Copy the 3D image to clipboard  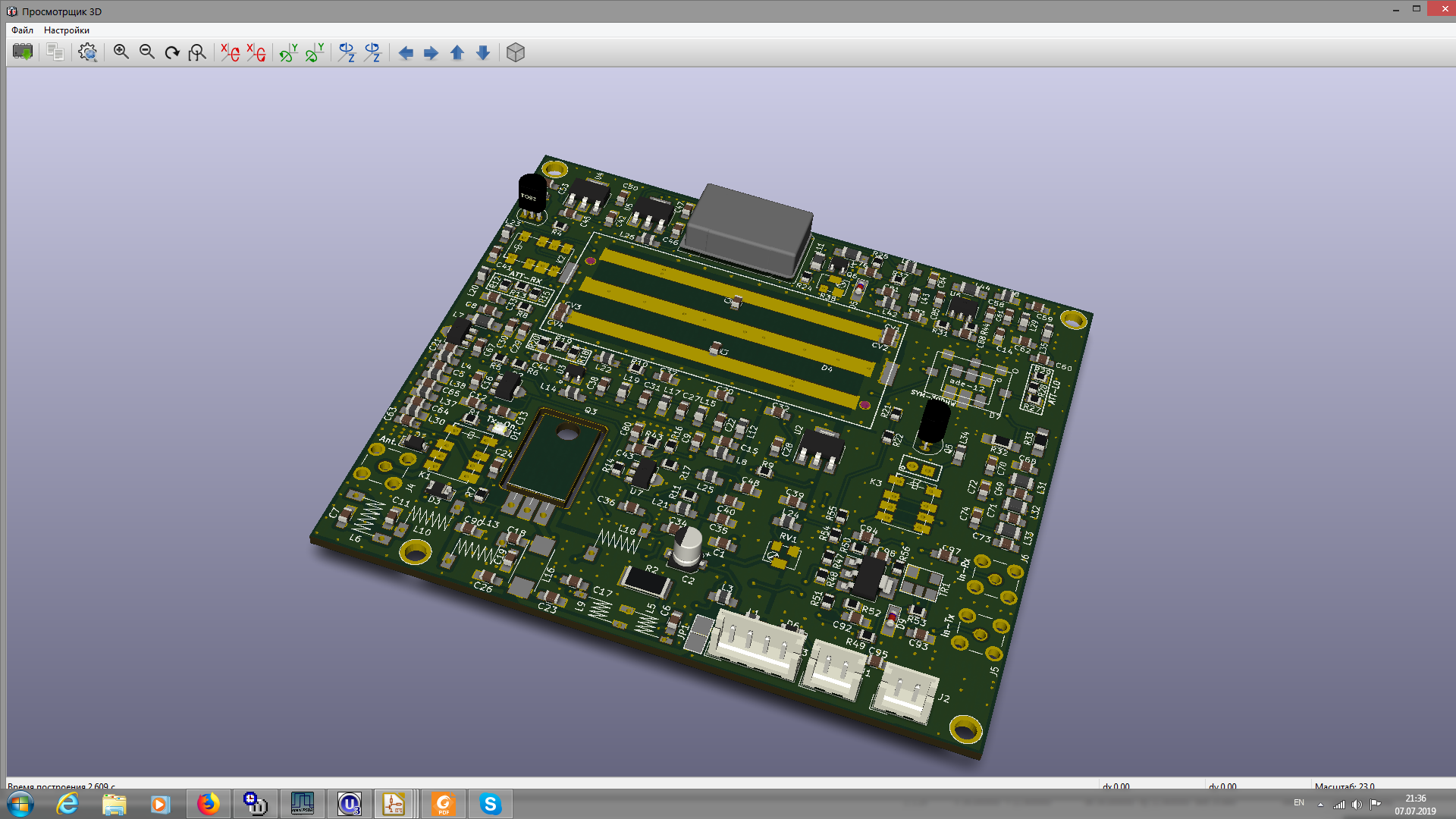[x=55, y=52]
